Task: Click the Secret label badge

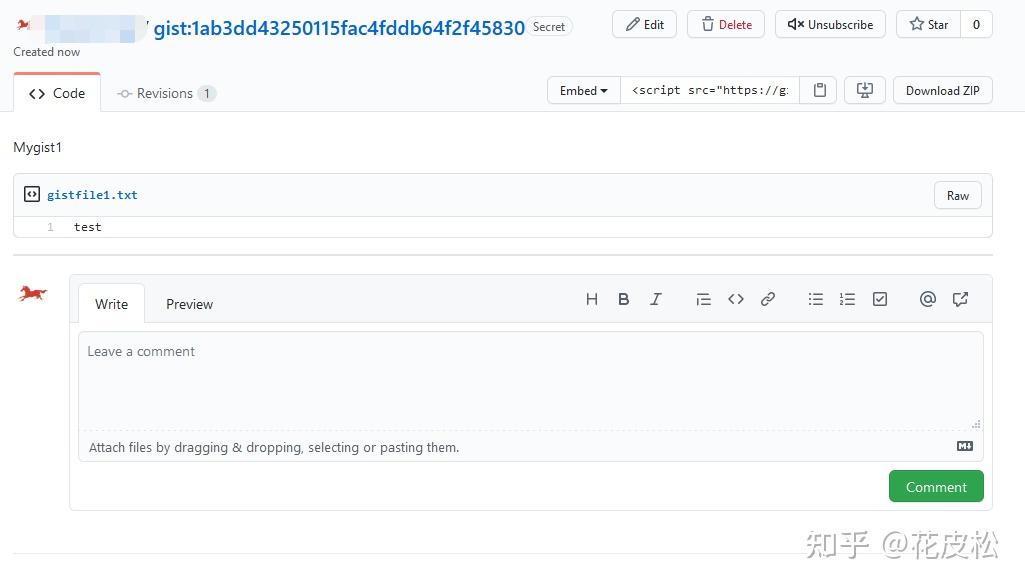Action: coord(548,27)
